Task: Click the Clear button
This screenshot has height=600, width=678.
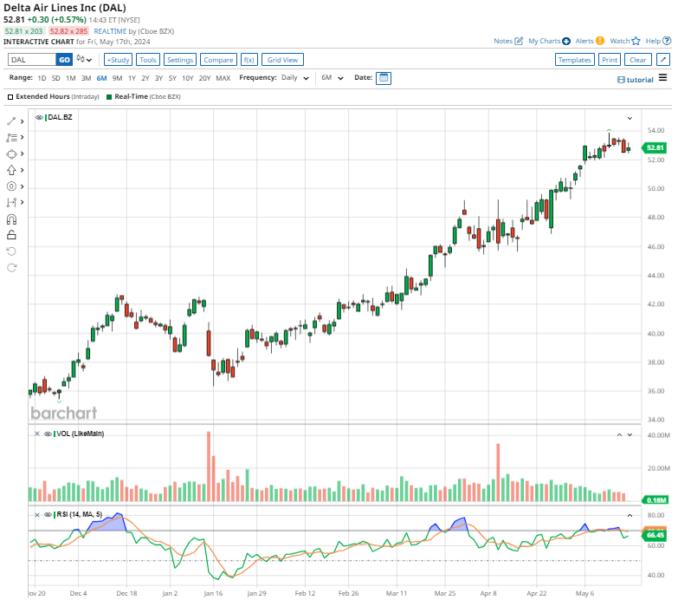Action: (x=638, y=60)
